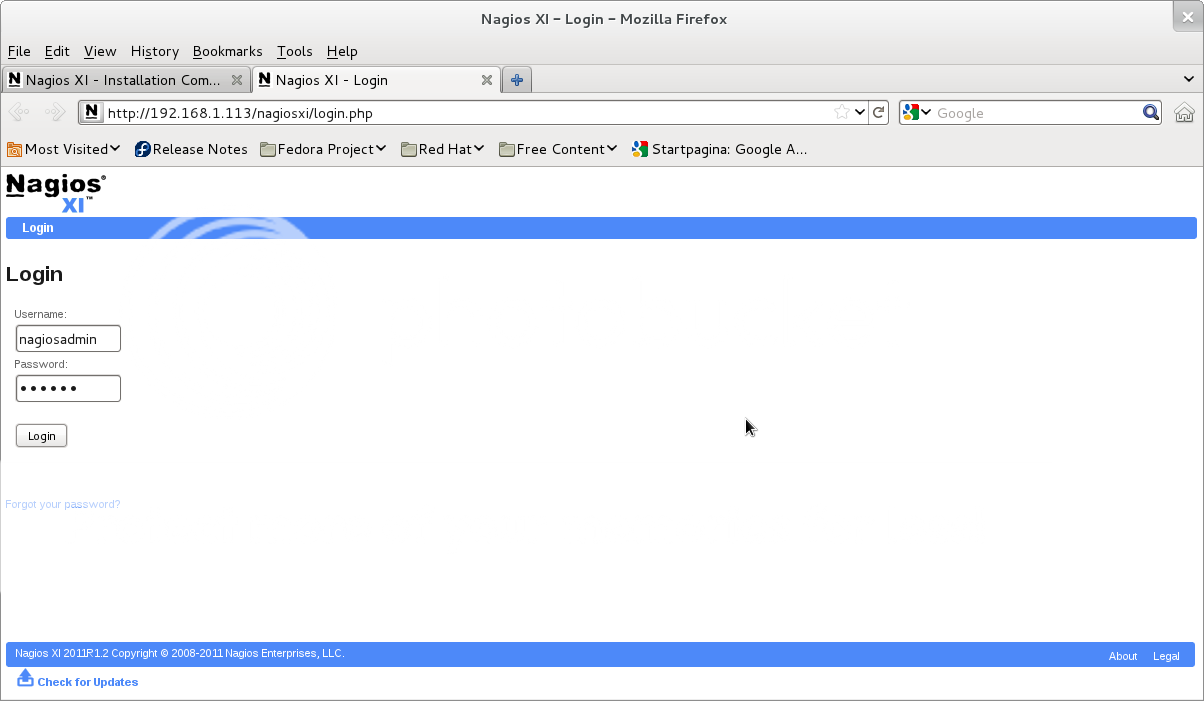
Task: Click the Firefox forward arrow button
Action: pyautogui.click(x=55, y=112)
